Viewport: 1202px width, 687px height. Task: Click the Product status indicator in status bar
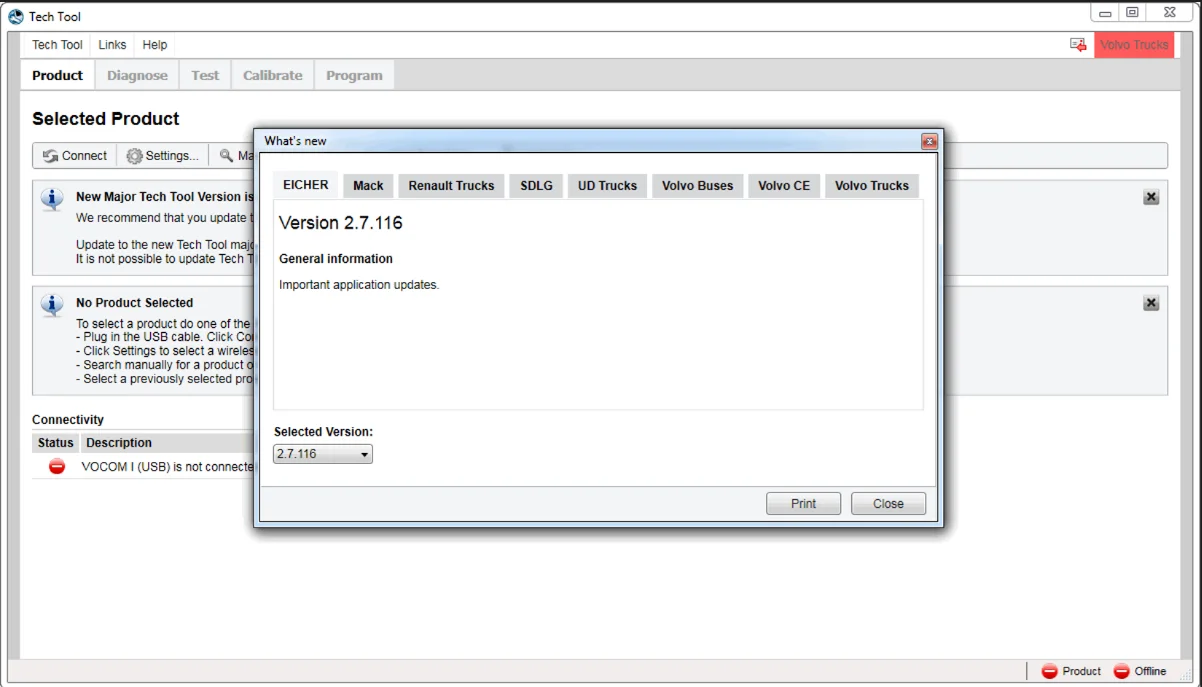coord(1071,672)
